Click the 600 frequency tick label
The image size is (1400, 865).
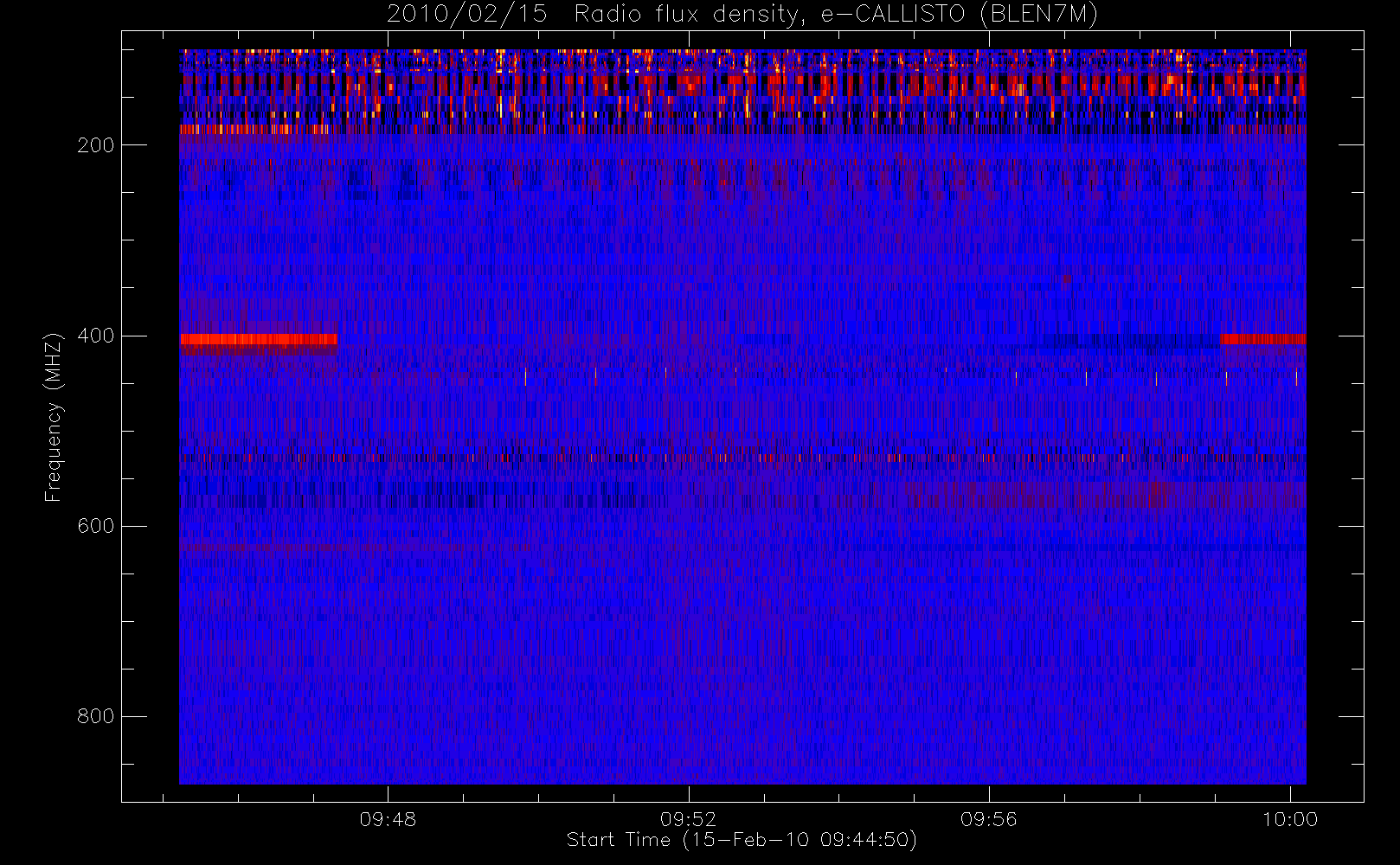[x=95, y=526]
